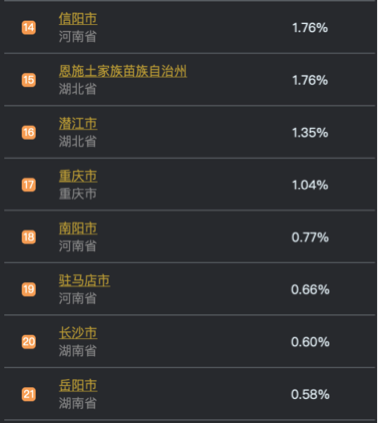Click the 1.04% percentage for 重庆市
The width and height of the screenshot is (378, 424).
(x=310, y=185)
